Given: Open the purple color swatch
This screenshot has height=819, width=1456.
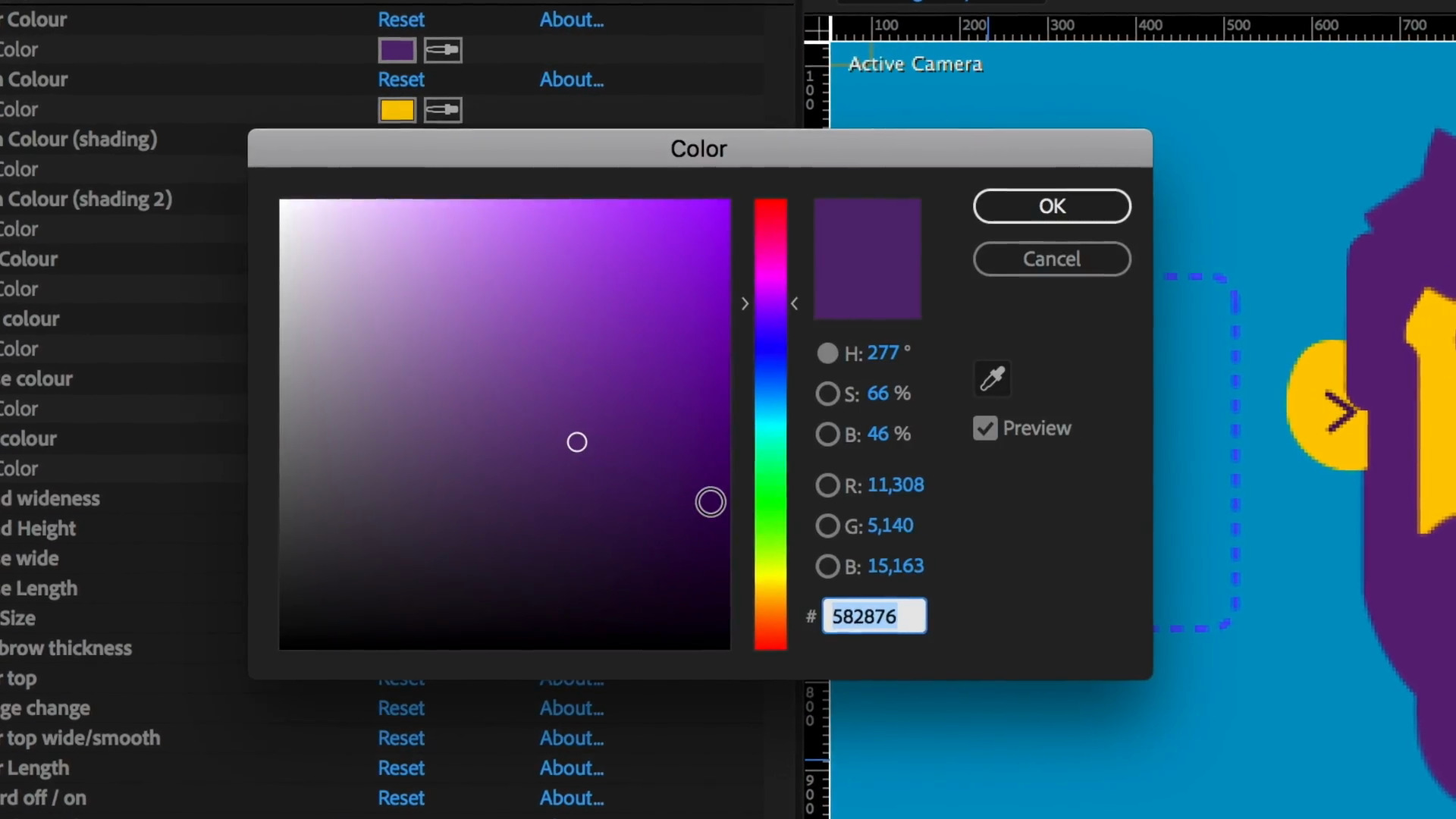Looking at the screenshot, I should point(397,50).
